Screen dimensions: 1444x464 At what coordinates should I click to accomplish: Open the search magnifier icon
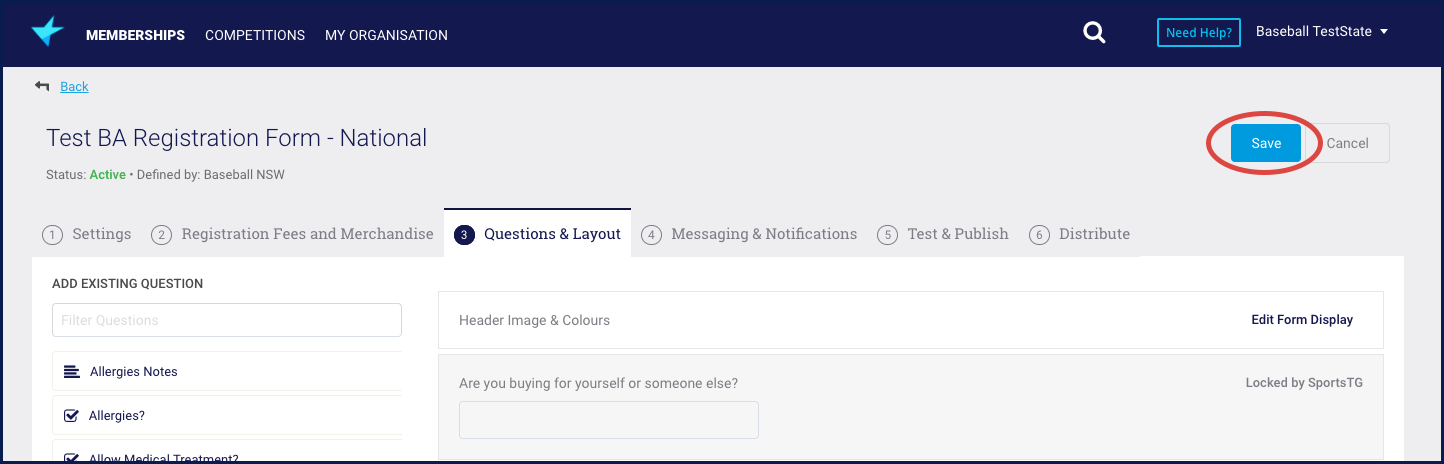point(1094,33)
